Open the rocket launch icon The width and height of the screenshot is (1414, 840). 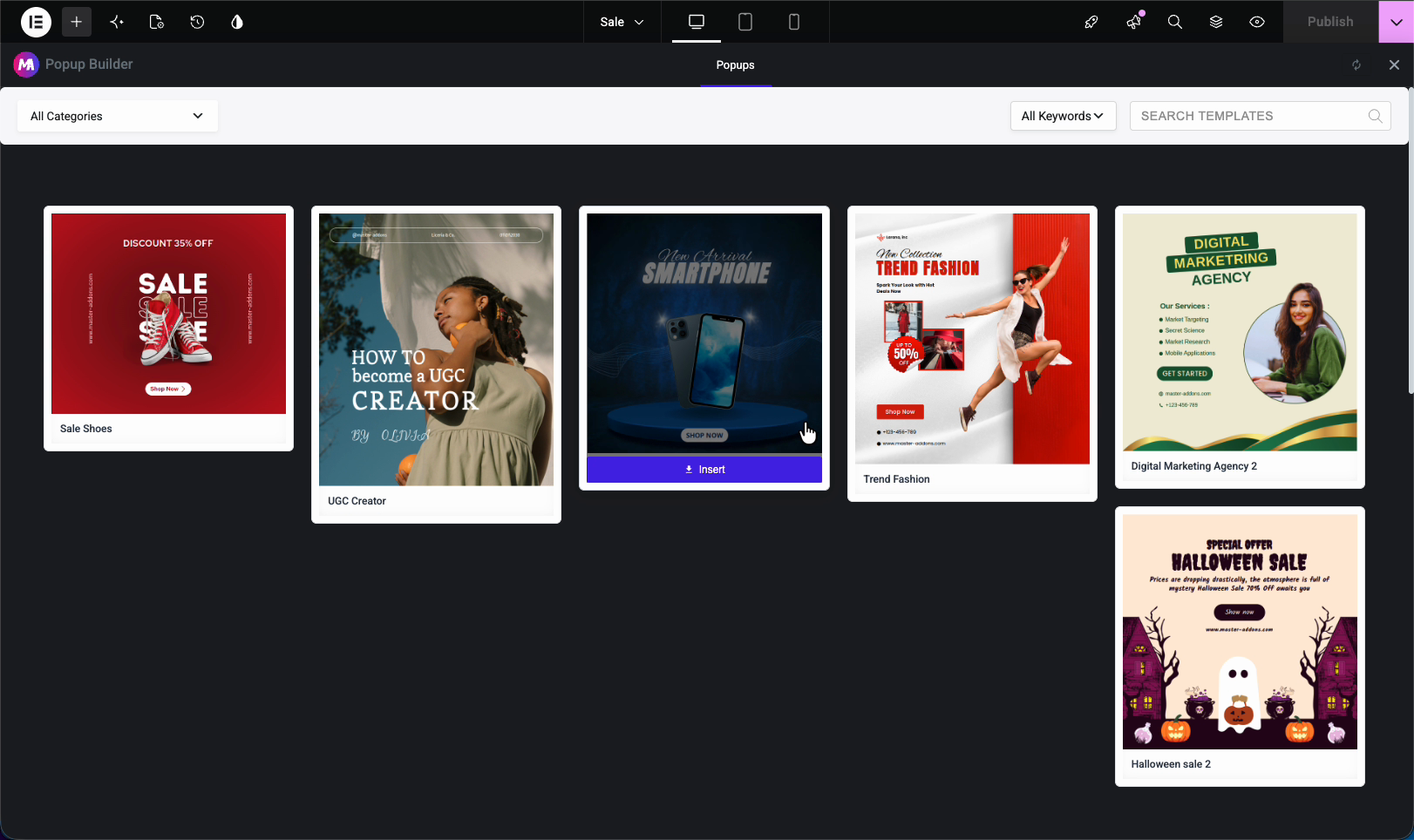(x=1091, y=22)
